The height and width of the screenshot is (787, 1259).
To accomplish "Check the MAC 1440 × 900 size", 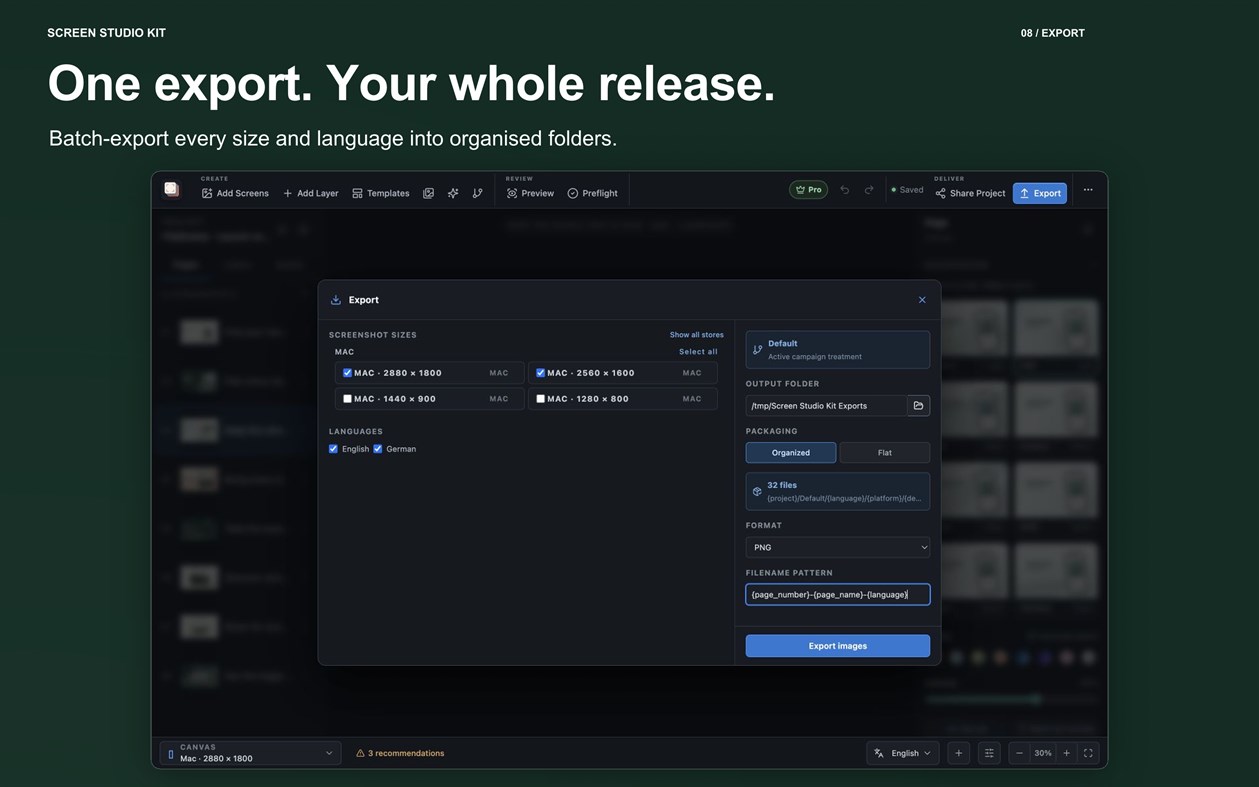I will click(347, 399).
